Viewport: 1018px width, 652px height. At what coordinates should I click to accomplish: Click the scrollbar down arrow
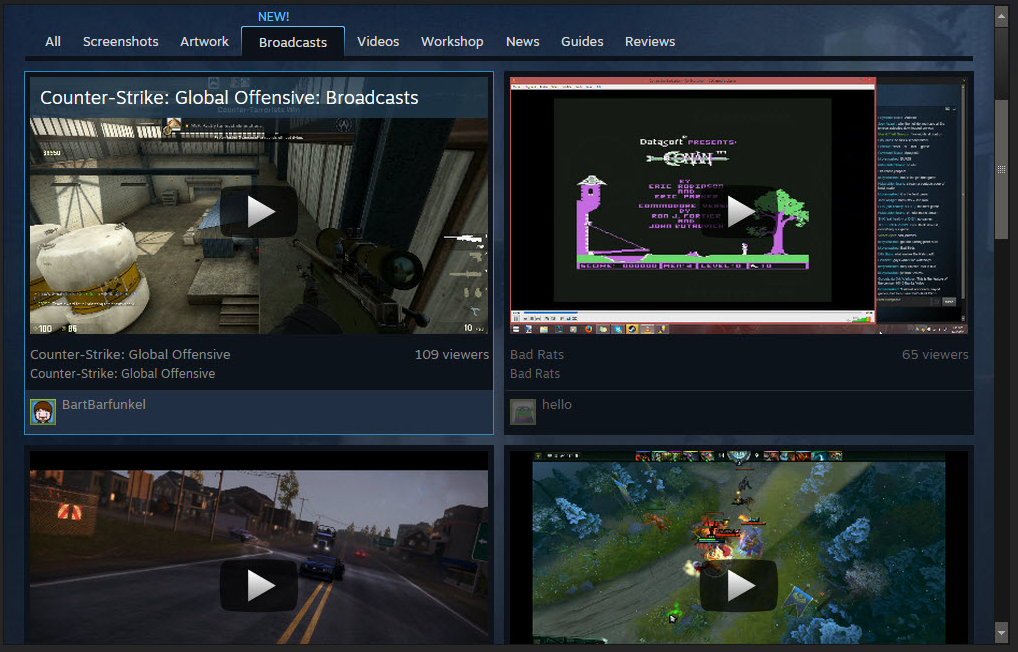(x=1001, y=631)
